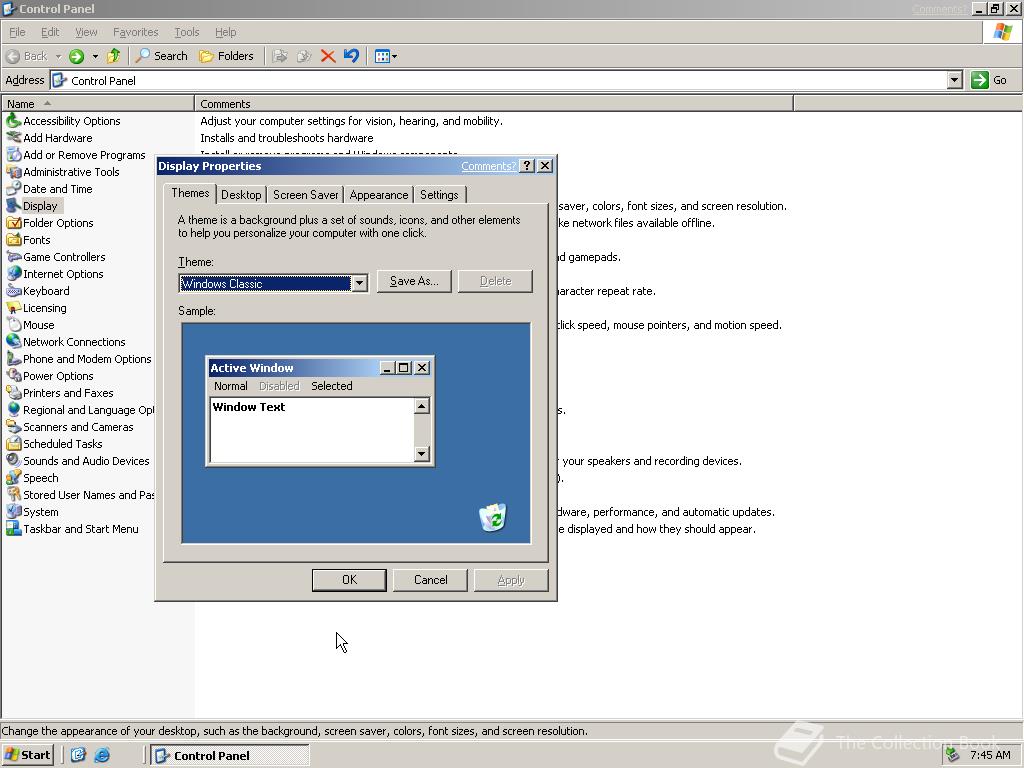Screen dimensions: 1024x768
Task: Click the Comments column header
Action: 494,103
